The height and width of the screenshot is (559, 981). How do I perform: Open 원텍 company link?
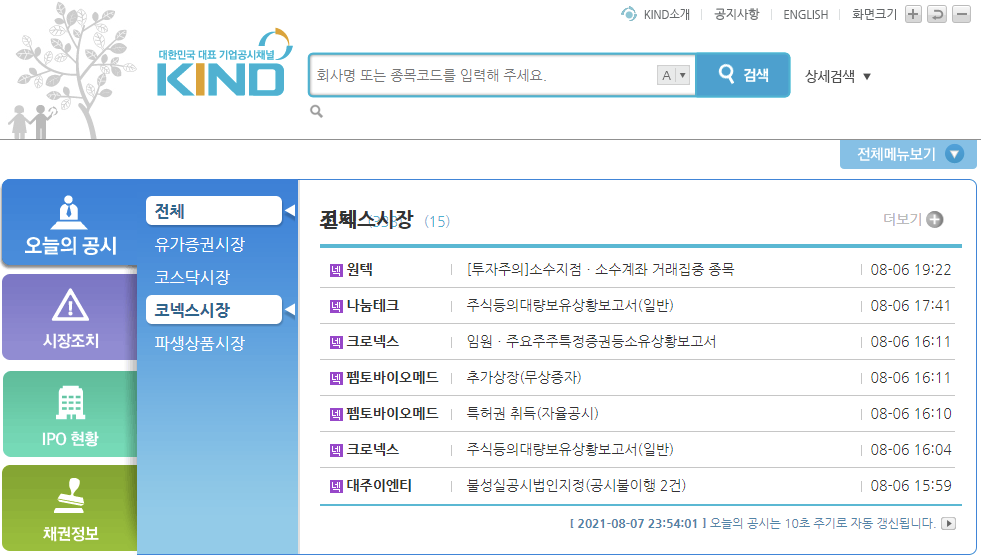(x=360, y=270)
